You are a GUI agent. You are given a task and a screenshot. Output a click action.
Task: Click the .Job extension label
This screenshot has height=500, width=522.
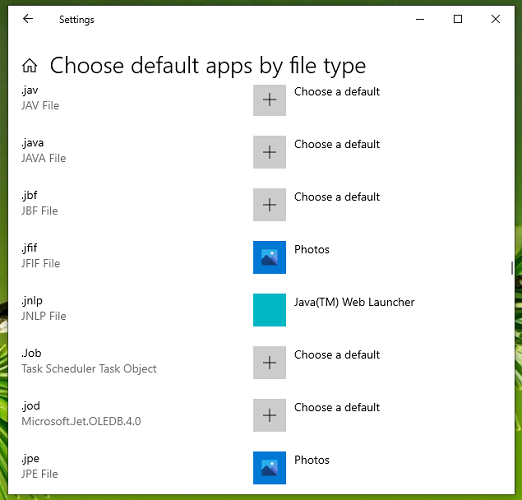[32, 353]
